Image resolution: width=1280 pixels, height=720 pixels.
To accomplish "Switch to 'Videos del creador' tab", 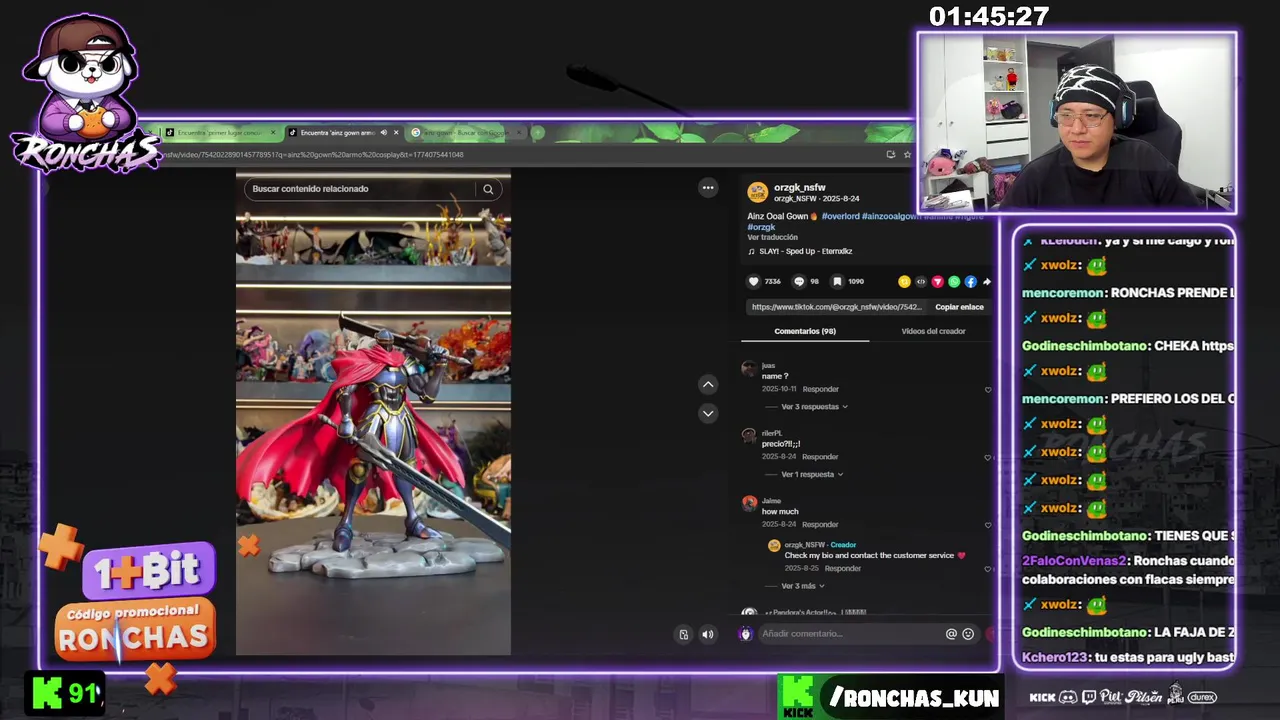I will (933, 331).
